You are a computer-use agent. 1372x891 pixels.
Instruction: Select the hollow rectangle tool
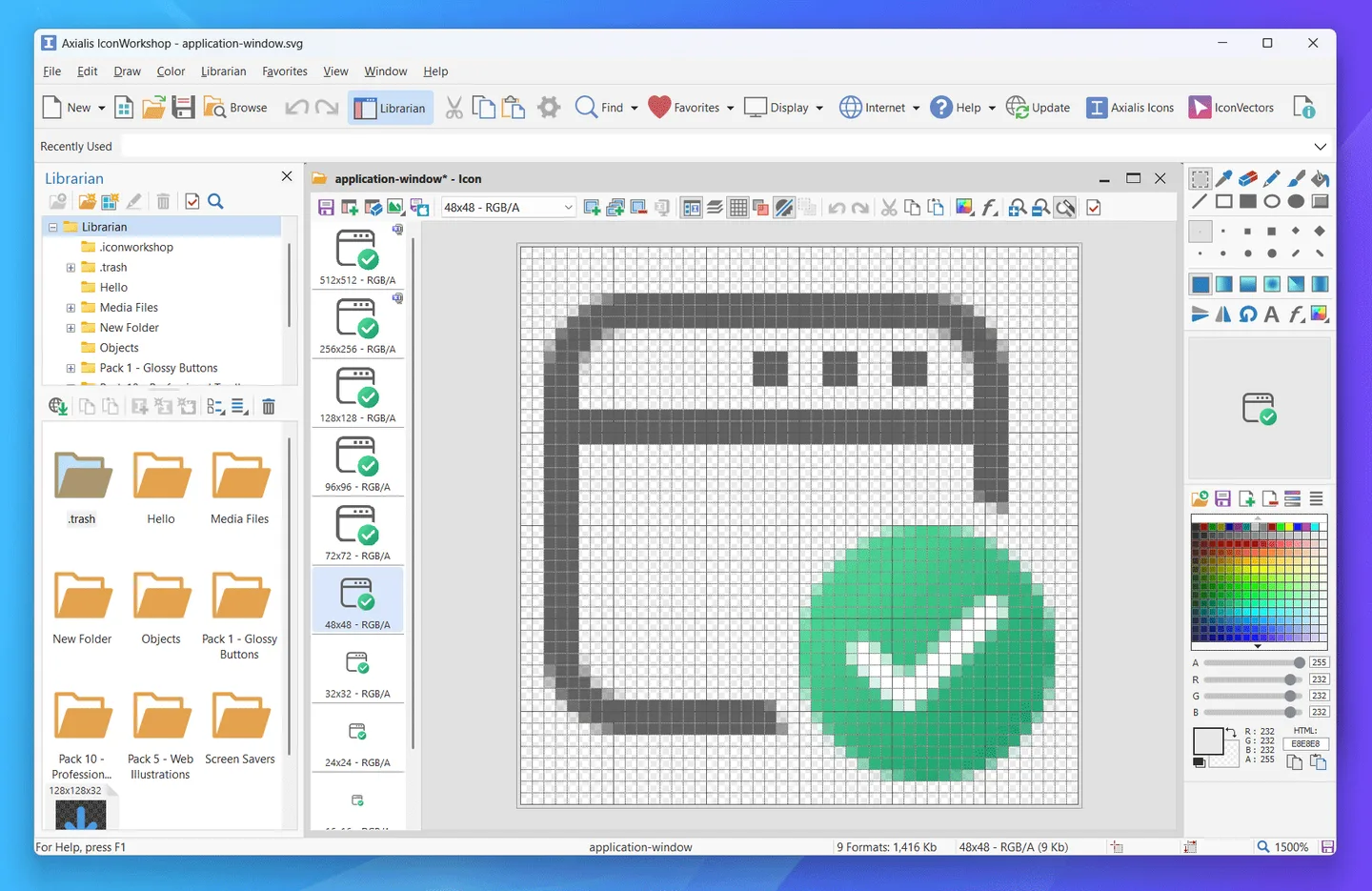point(1223,201)
